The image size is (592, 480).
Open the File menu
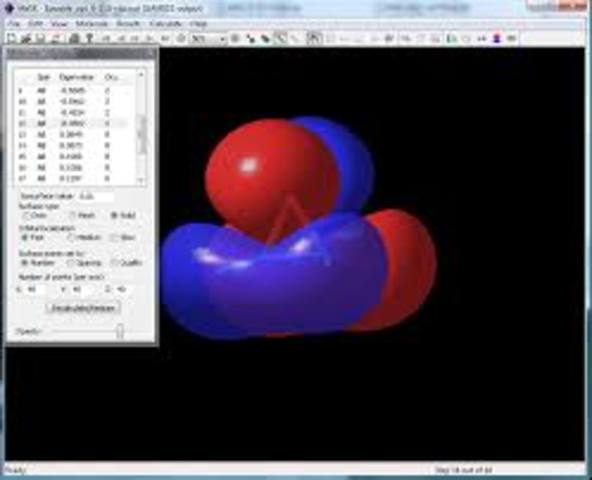tap(14, 24)
